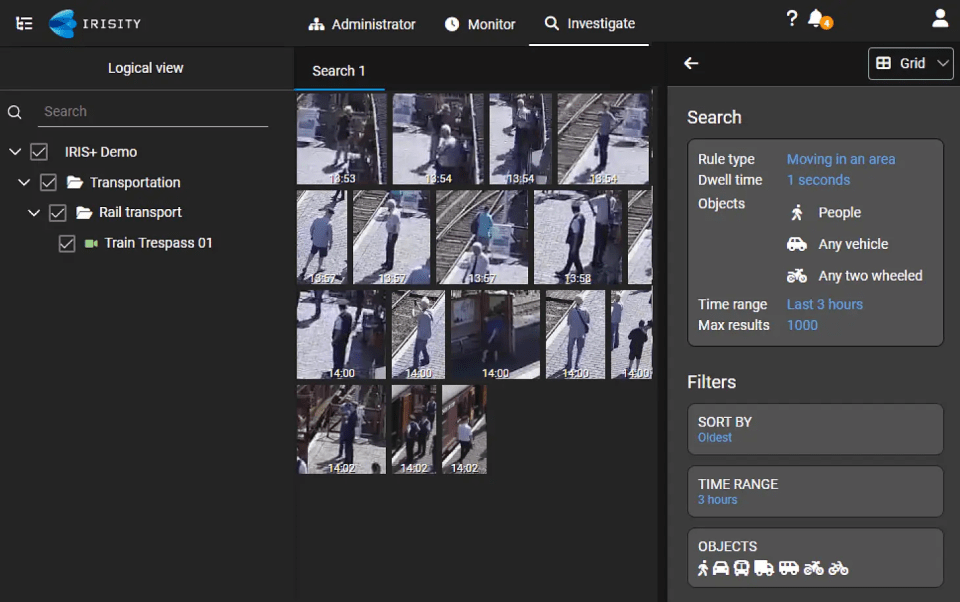Image resolution: width=960 pixels, height=602 pixels.
Task: Toggle the Transportation checkbox
Action: tap(48, 183)
